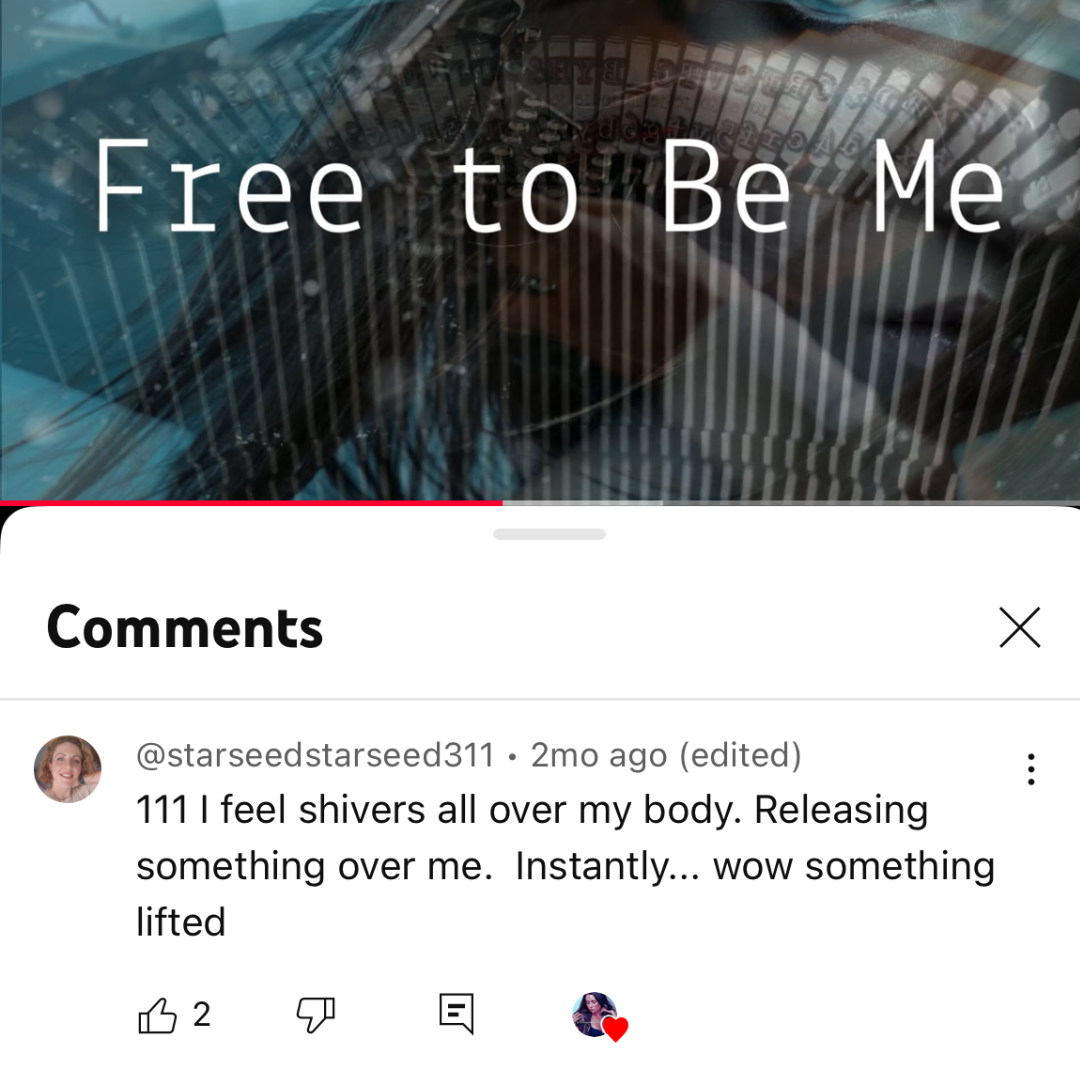1080x1080 pixels.
Task: Tap the unplayed gray part of the progress bar
Action: coord(871,503)
